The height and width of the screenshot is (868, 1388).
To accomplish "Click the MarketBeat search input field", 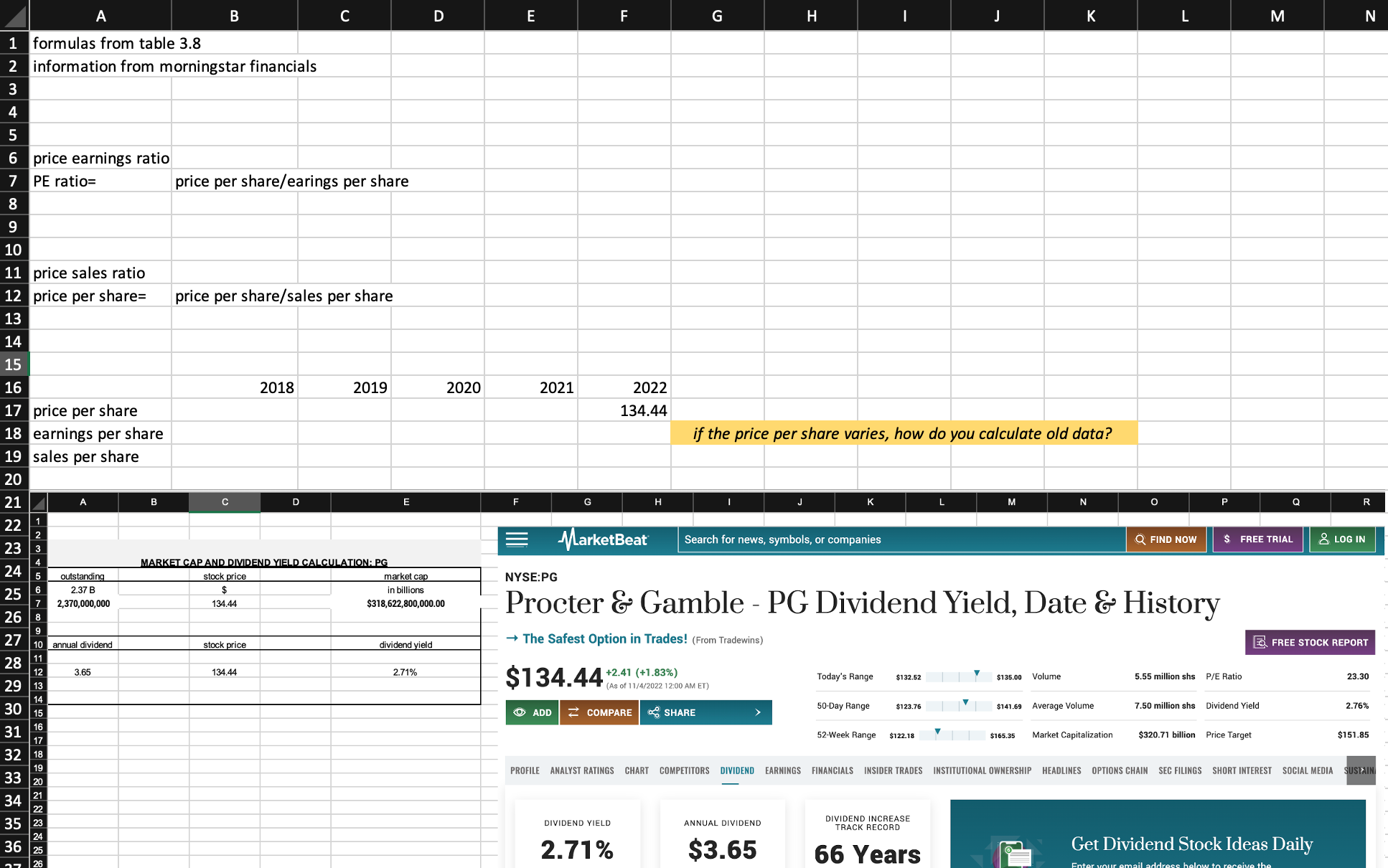I will coord(896,539).
